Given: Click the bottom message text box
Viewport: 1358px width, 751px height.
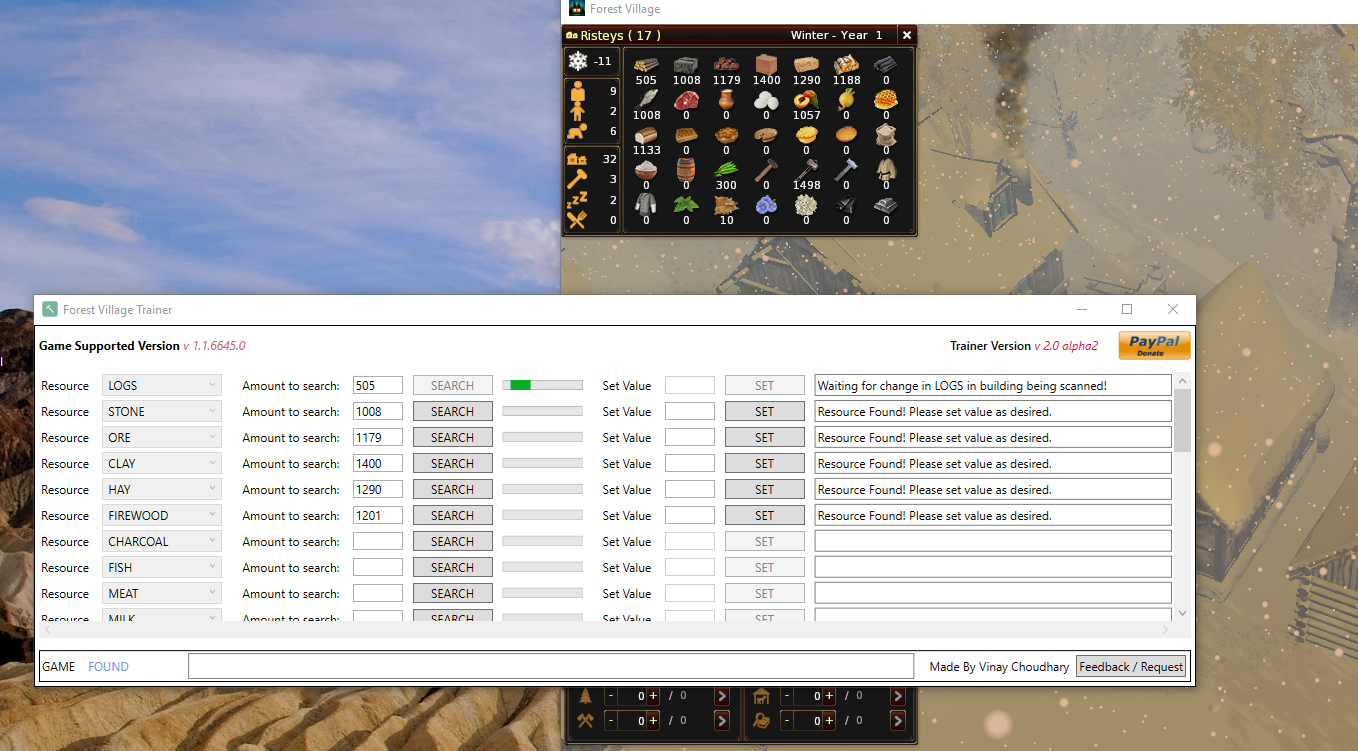Looking at the screenshot, I should pos(551,666).
